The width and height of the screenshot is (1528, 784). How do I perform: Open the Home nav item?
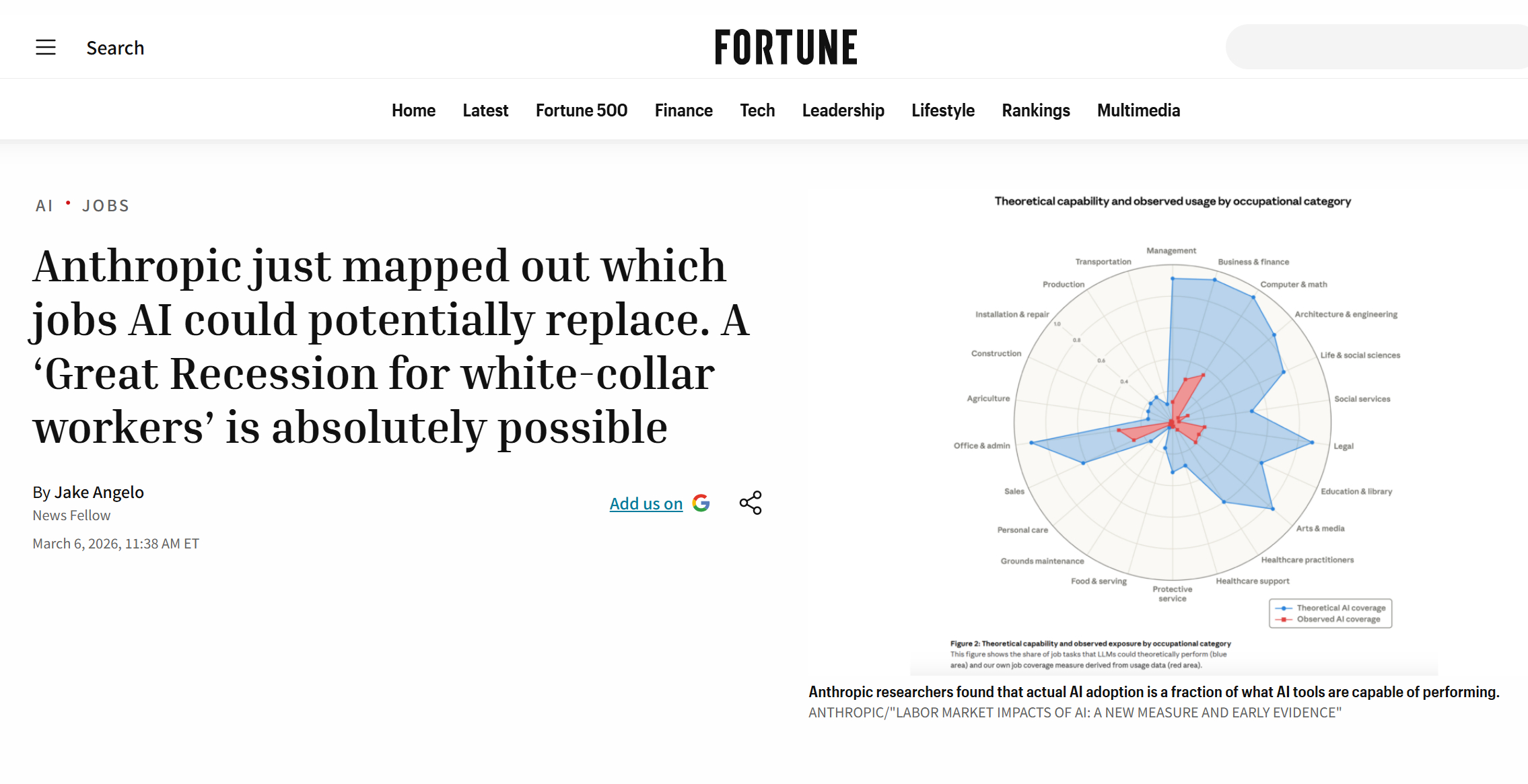413,110
